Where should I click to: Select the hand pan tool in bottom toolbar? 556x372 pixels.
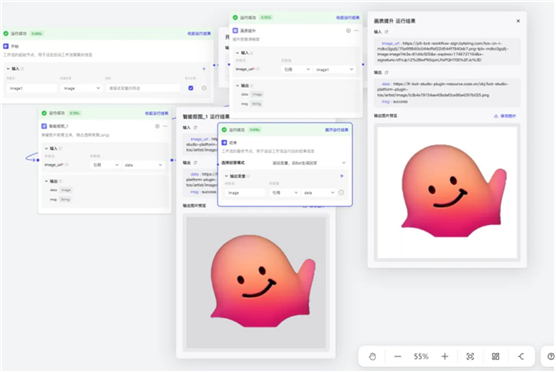(372, 356)
